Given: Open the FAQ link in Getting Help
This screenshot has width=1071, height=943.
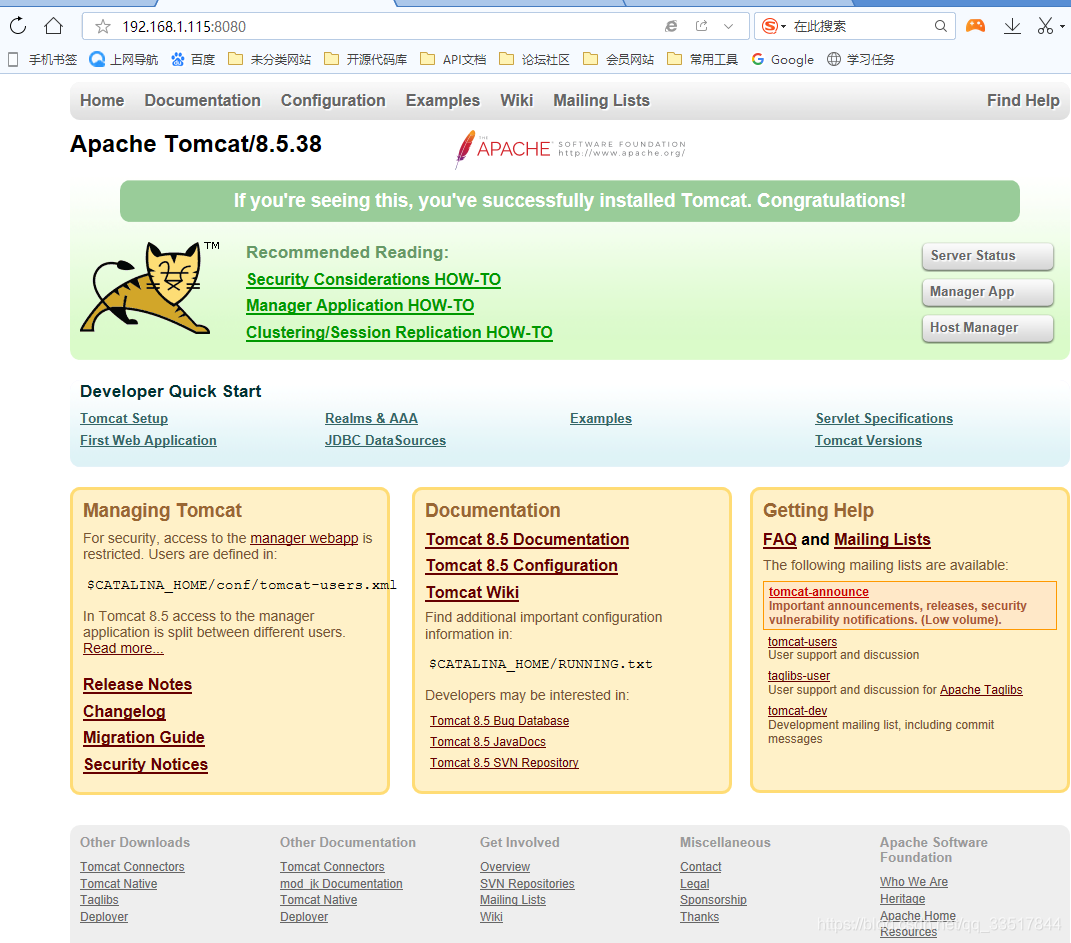Looking at the screenshot, I should coord(780,539).
